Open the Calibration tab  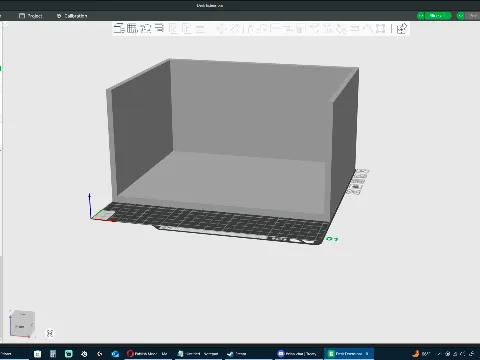72,16
